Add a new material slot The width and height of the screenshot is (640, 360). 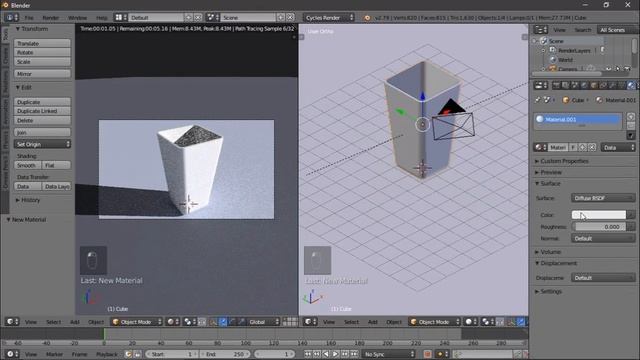(631, 117)
